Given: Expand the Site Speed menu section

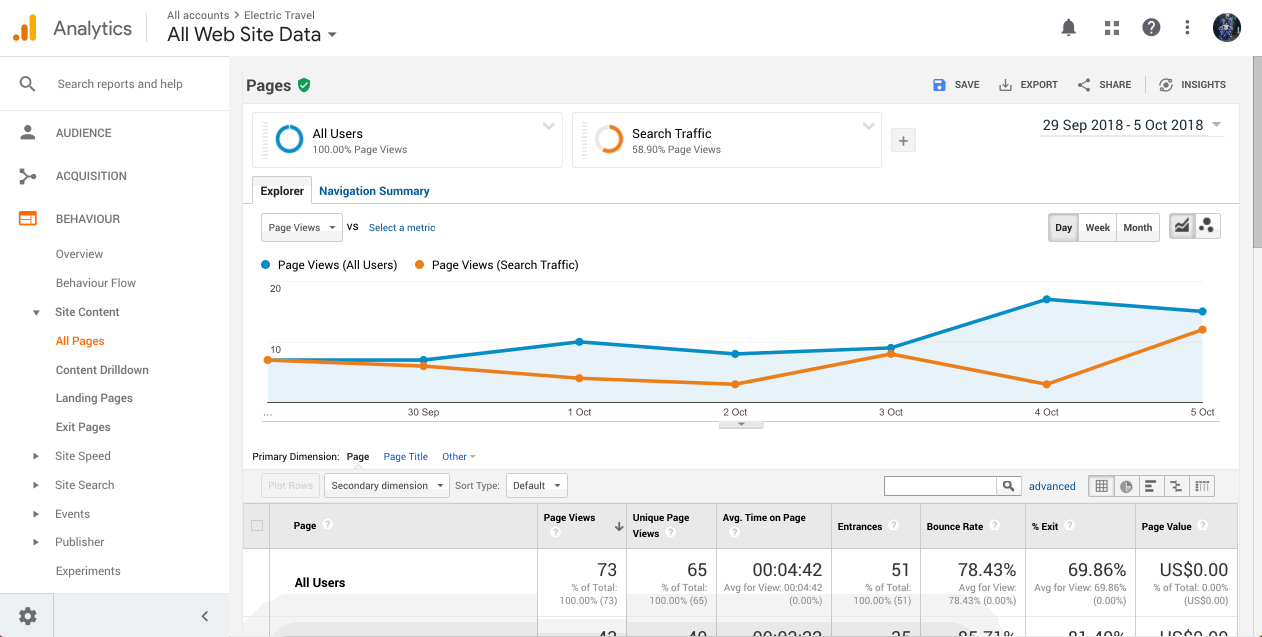Looking at the screenshot, I should (83, 456).
